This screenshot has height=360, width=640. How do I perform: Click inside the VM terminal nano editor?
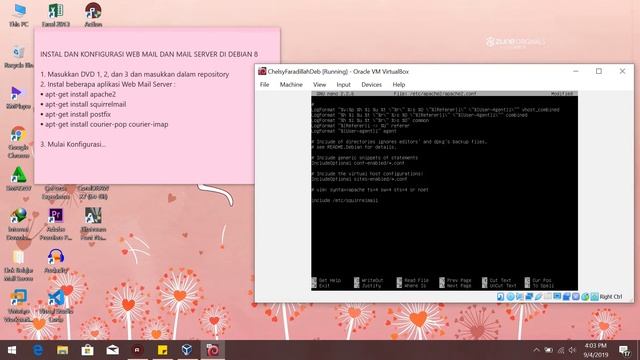pos(444,191)
